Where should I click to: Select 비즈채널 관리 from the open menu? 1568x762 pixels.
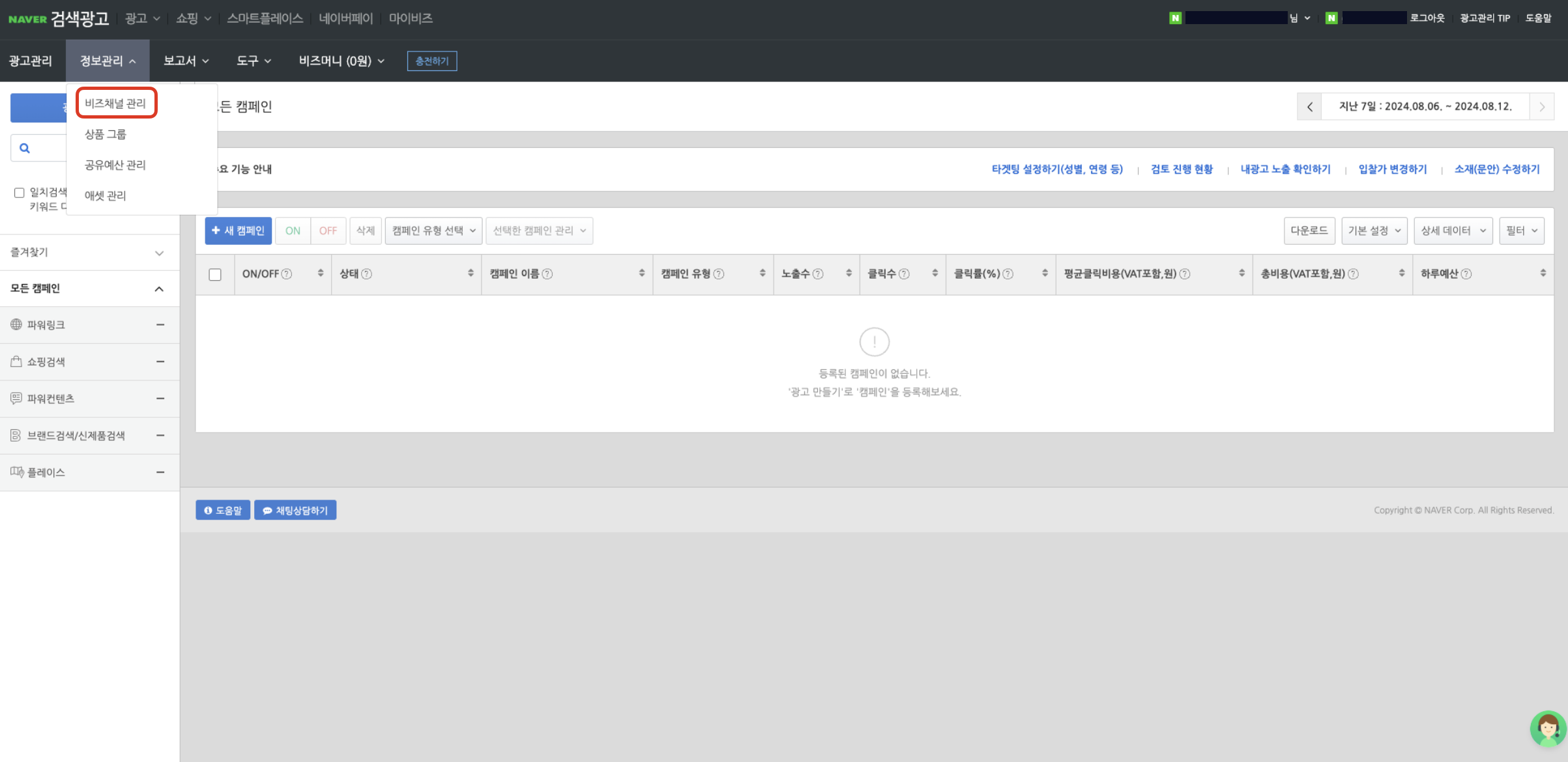point(116,103)
